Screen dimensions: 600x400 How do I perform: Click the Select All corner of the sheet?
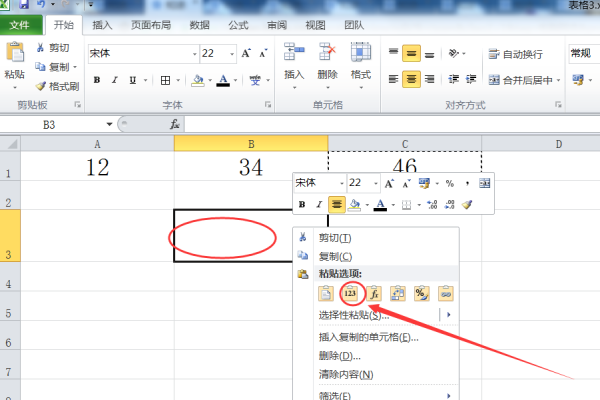10,144
